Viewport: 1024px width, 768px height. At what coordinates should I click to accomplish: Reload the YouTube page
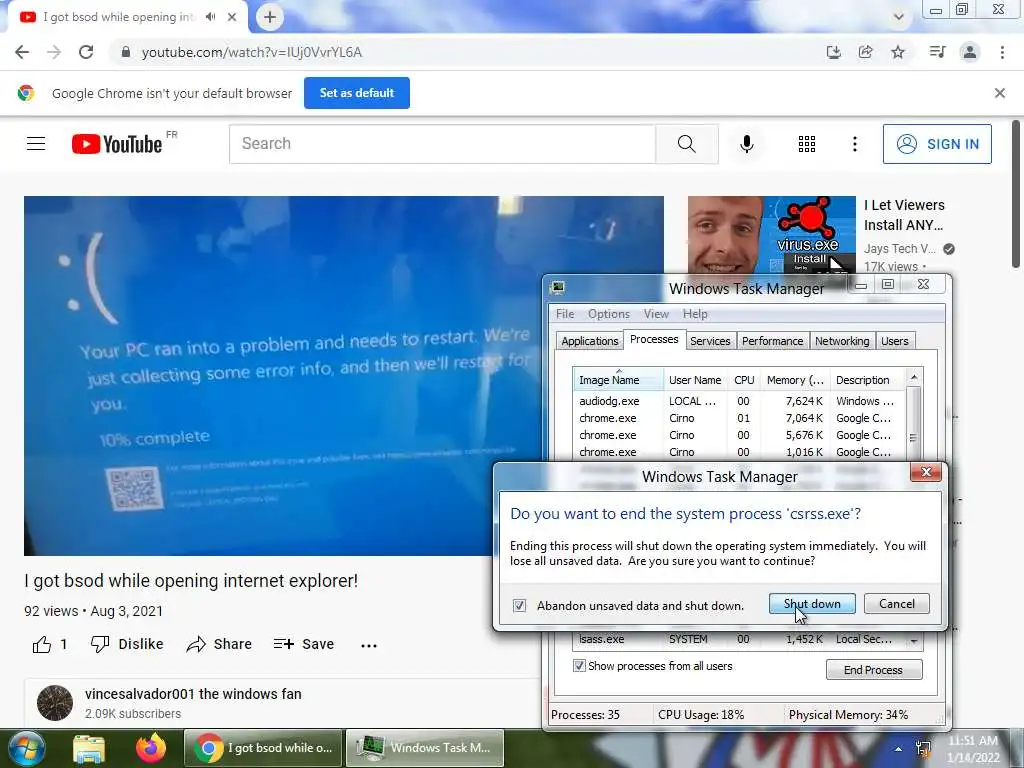(x=86, y=52)
